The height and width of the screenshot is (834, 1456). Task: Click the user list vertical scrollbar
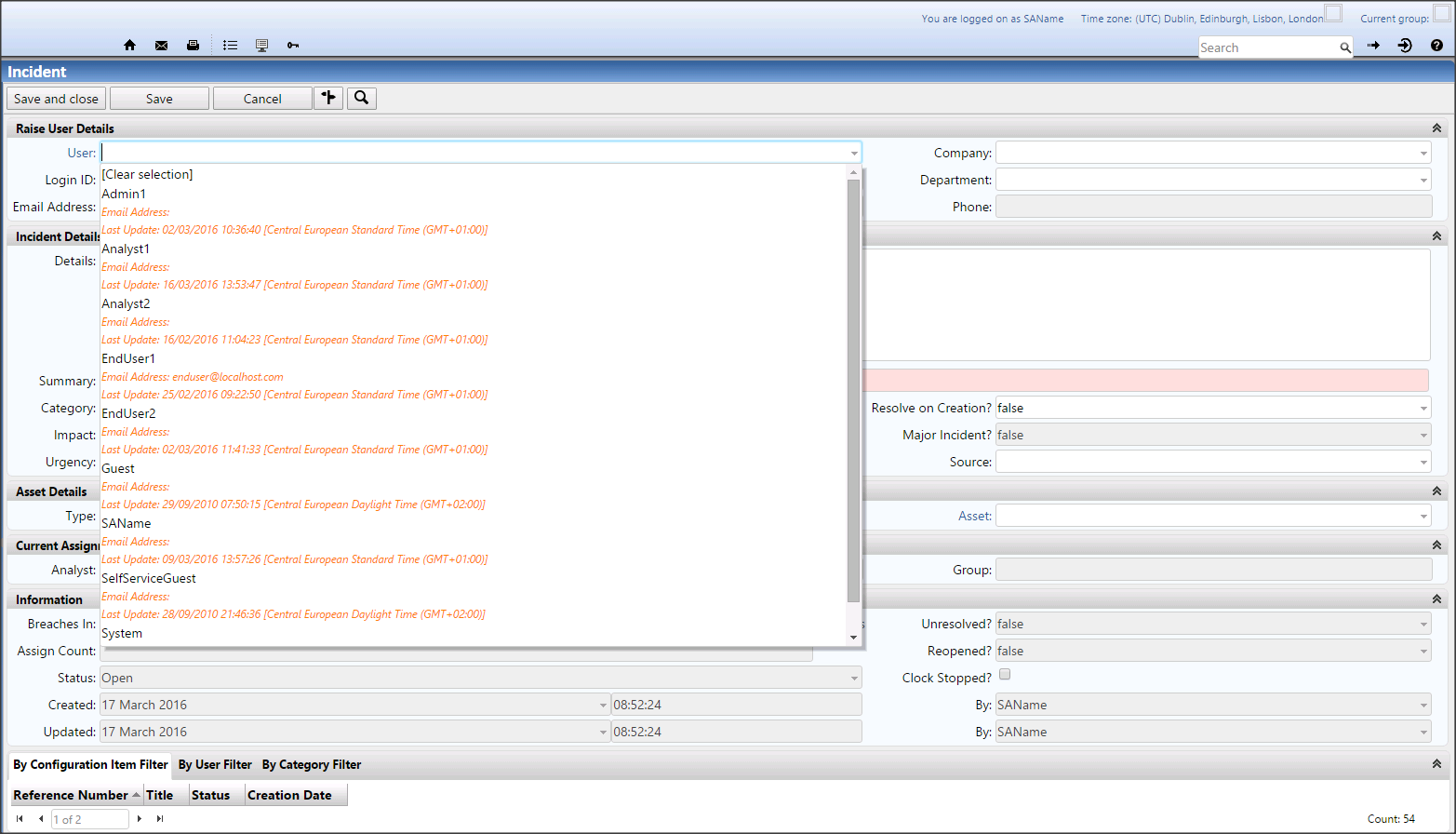click(853, 391)
